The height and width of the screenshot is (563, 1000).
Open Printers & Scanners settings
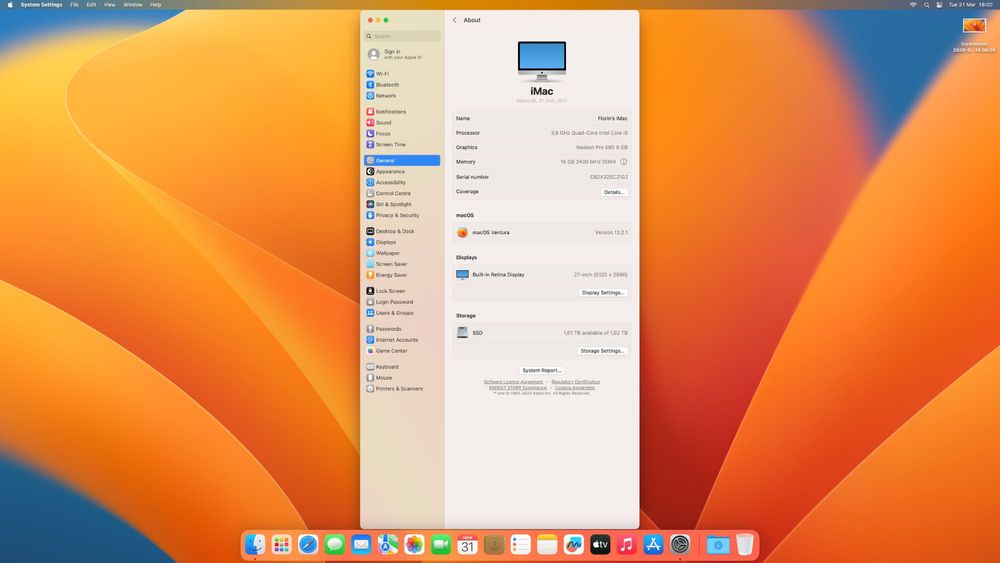click(402, 388)
